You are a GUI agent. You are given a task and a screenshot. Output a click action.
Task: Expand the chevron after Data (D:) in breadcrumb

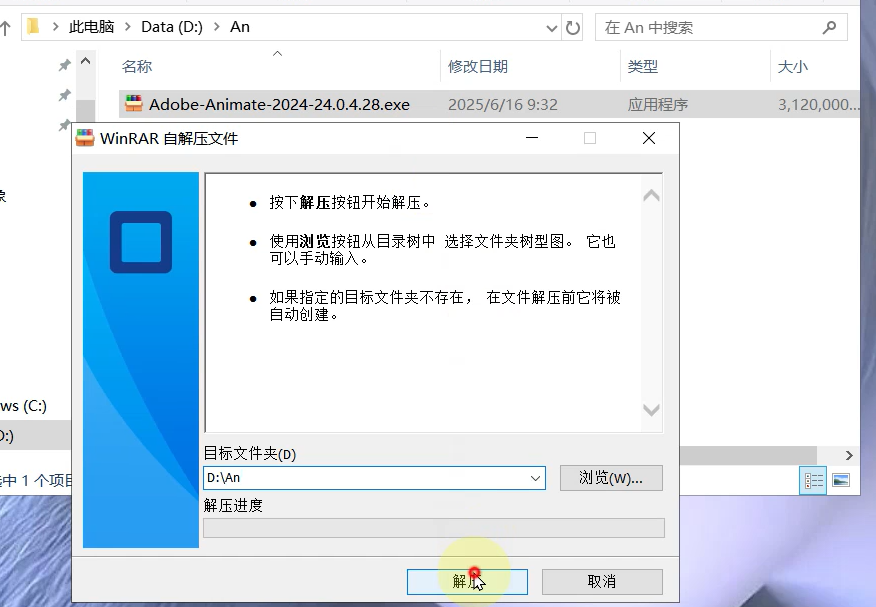[x=217, y=27]
